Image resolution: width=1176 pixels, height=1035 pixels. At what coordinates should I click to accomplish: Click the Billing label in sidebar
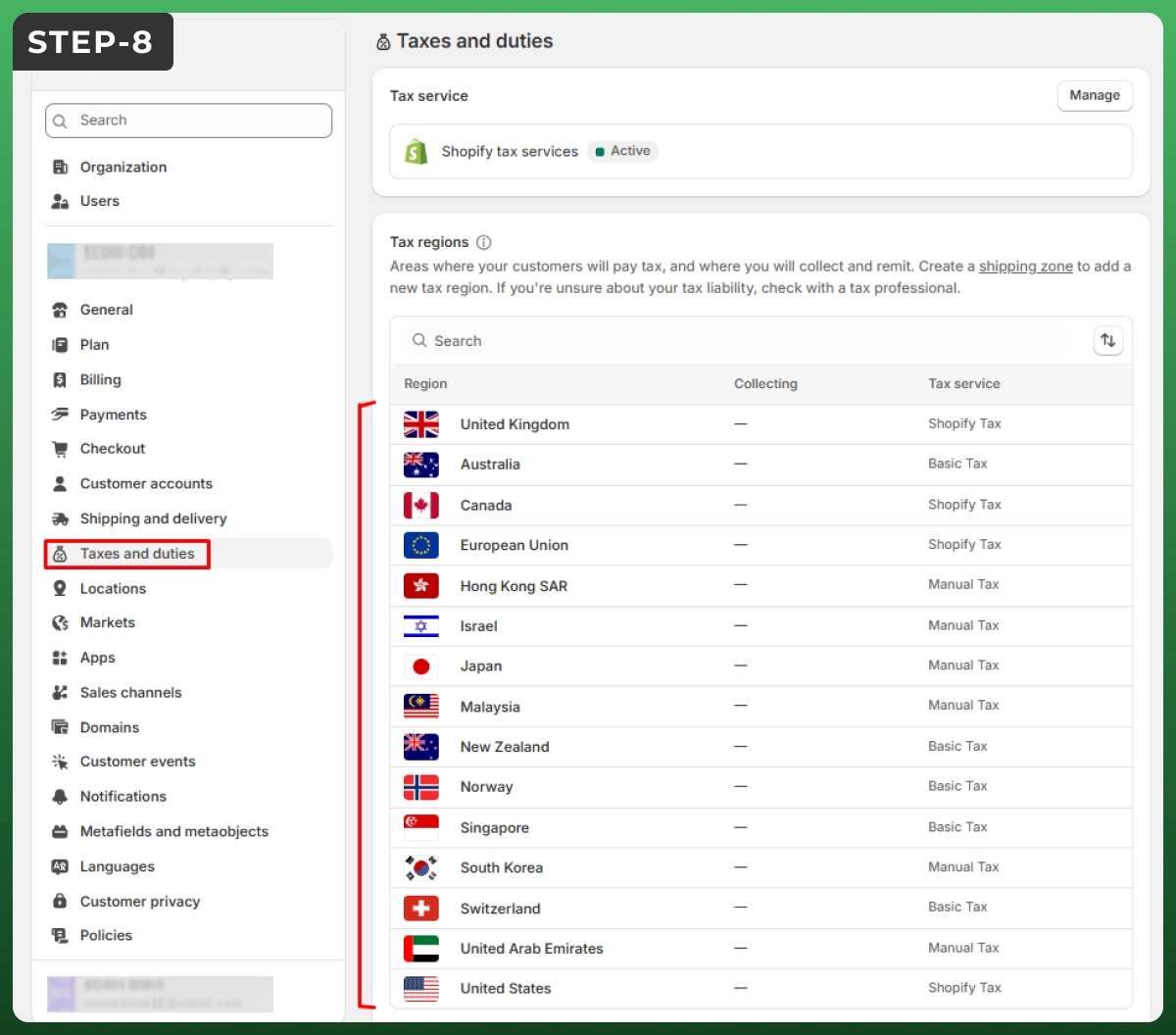pyautogui.click(x=101, y=380)
